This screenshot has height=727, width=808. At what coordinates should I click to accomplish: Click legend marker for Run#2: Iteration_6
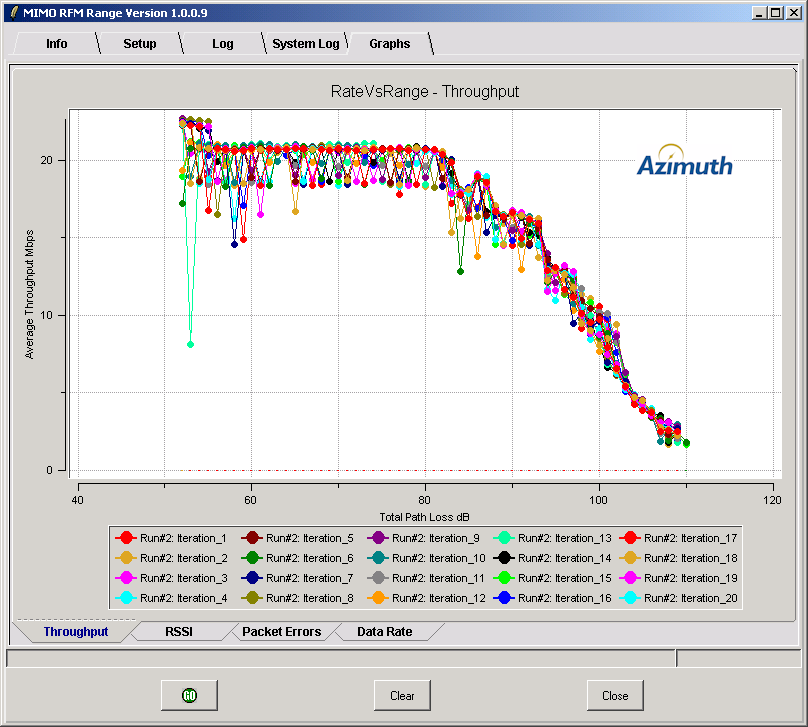[252, 558]
